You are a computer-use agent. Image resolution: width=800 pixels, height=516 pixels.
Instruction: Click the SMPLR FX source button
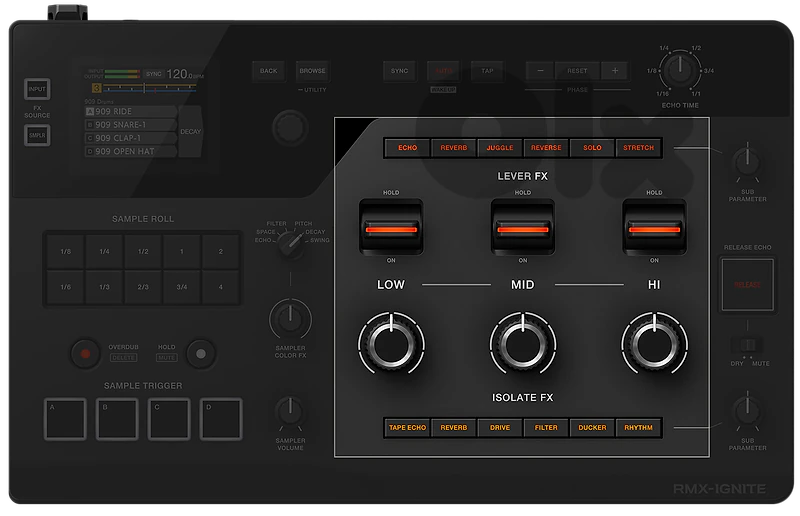pos(37,135)
